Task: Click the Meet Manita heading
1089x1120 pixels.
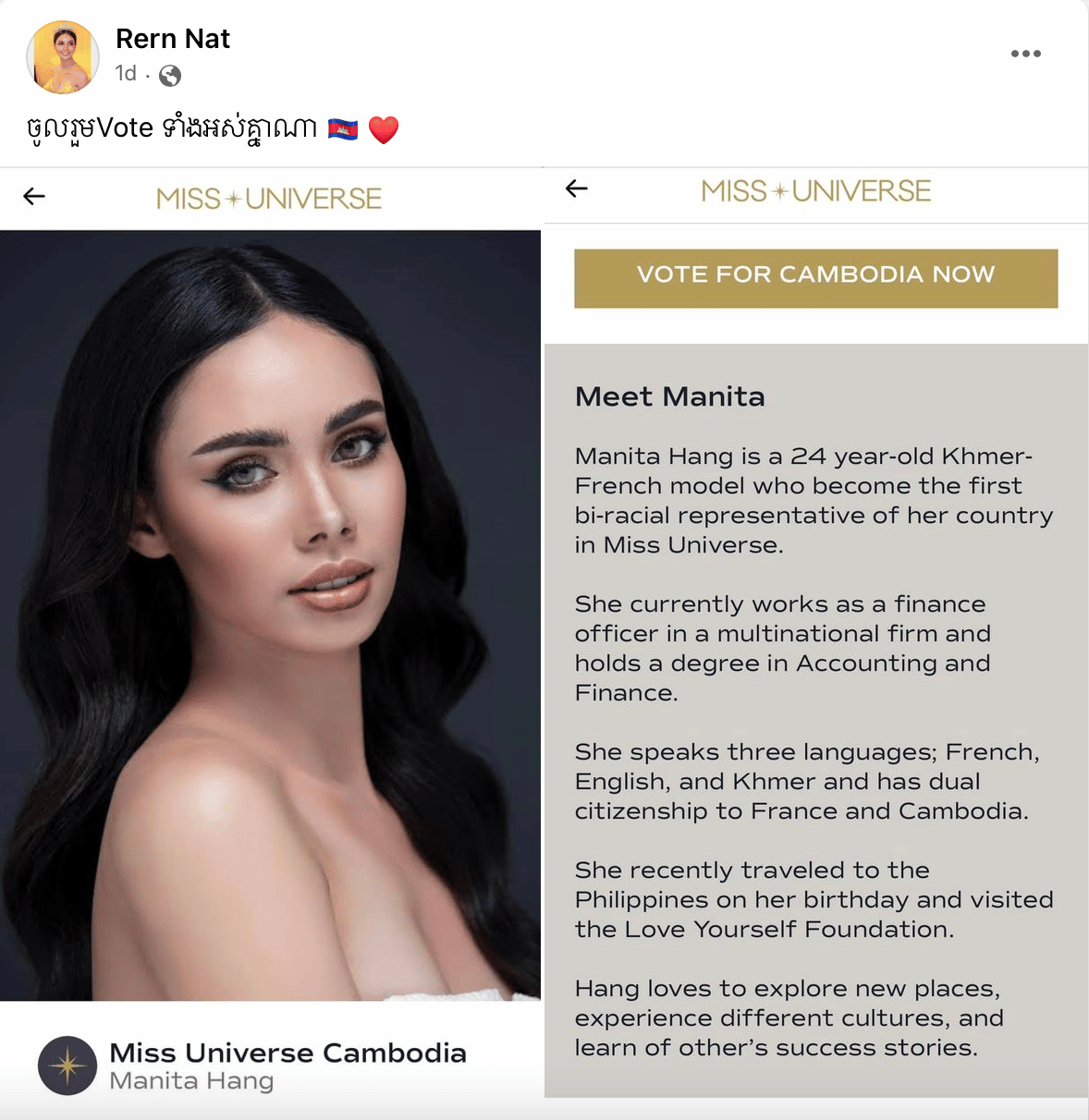Action: coord(670,396)
